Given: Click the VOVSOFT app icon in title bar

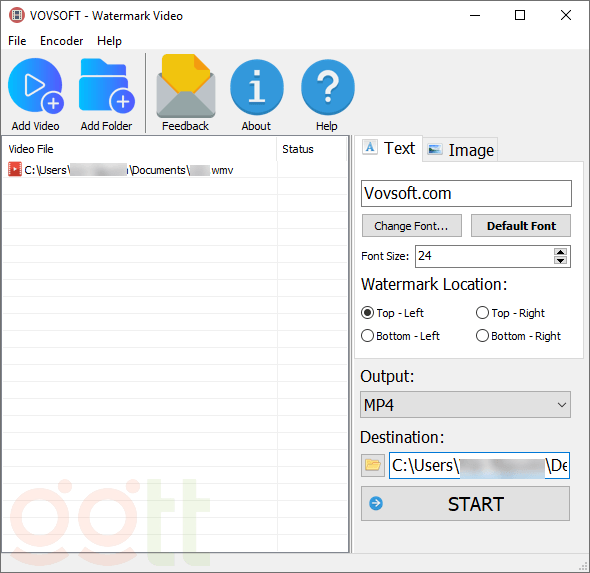Looking at the screenshot, I should (x=17, y=15).
